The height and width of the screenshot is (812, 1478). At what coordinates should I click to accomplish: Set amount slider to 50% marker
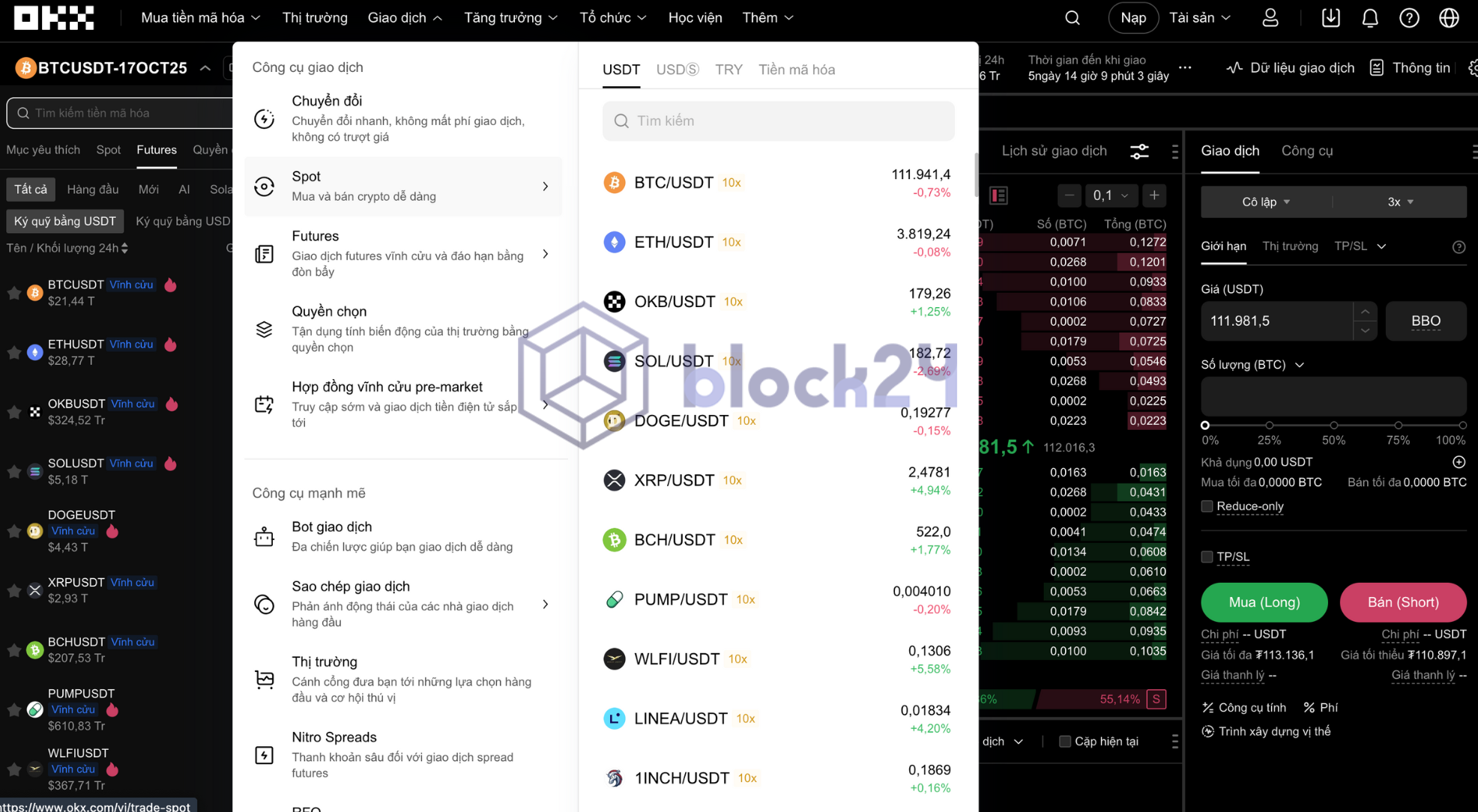(1333, 425)
